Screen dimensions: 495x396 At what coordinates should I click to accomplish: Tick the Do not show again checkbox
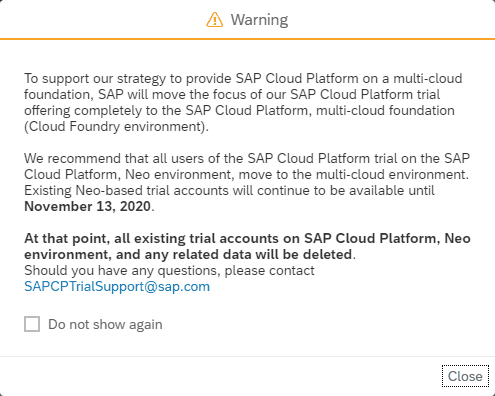coord(32,324)
